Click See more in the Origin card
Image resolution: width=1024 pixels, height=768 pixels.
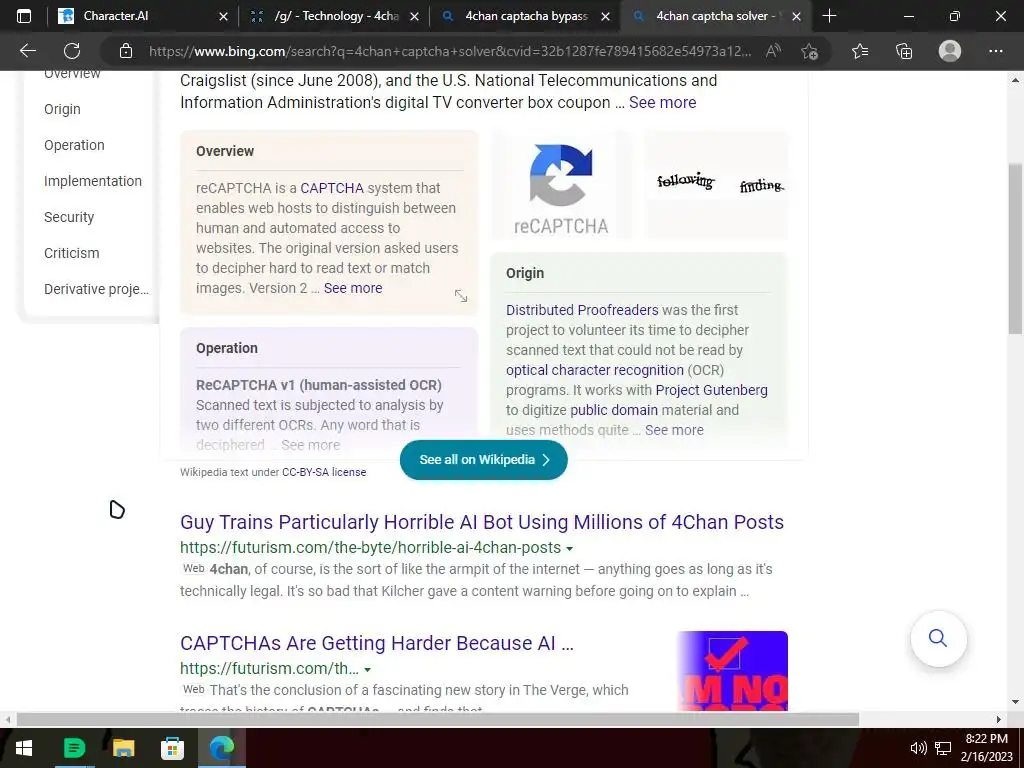[674, 430]
